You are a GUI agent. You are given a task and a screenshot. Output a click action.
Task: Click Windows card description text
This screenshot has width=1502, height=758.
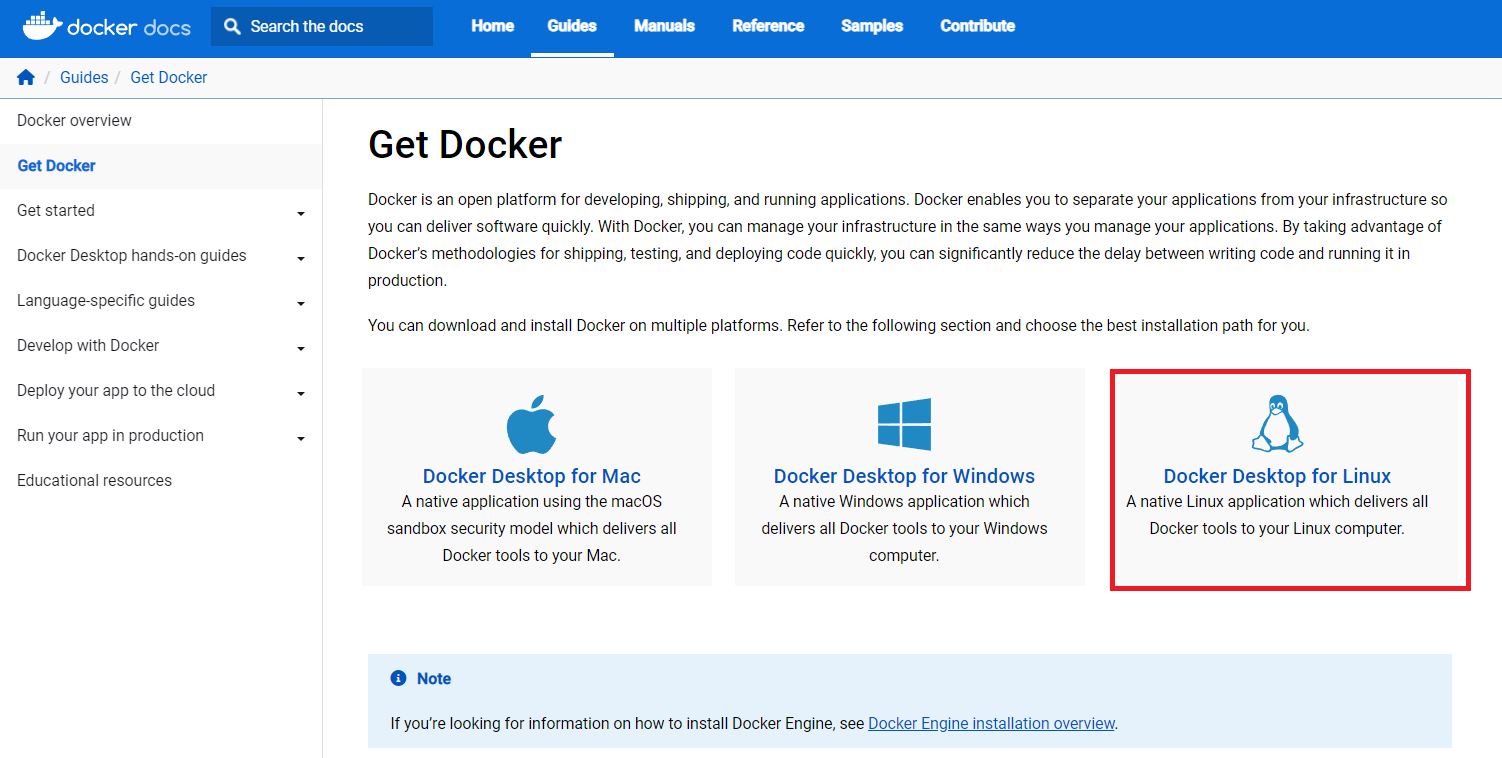[x=904, y=528]
